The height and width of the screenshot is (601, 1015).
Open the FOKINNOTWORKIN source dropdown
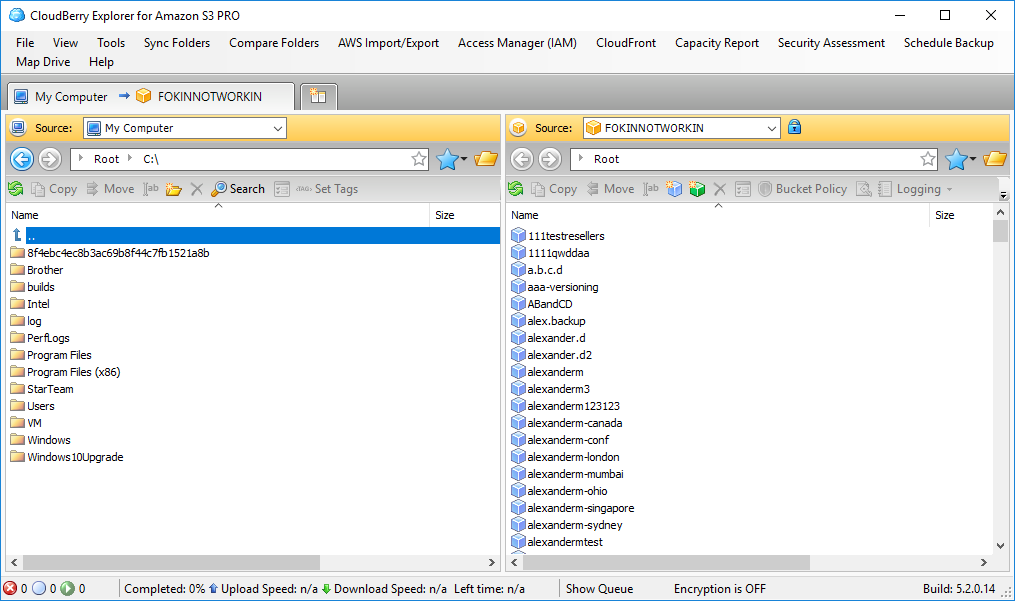(772, 128)
